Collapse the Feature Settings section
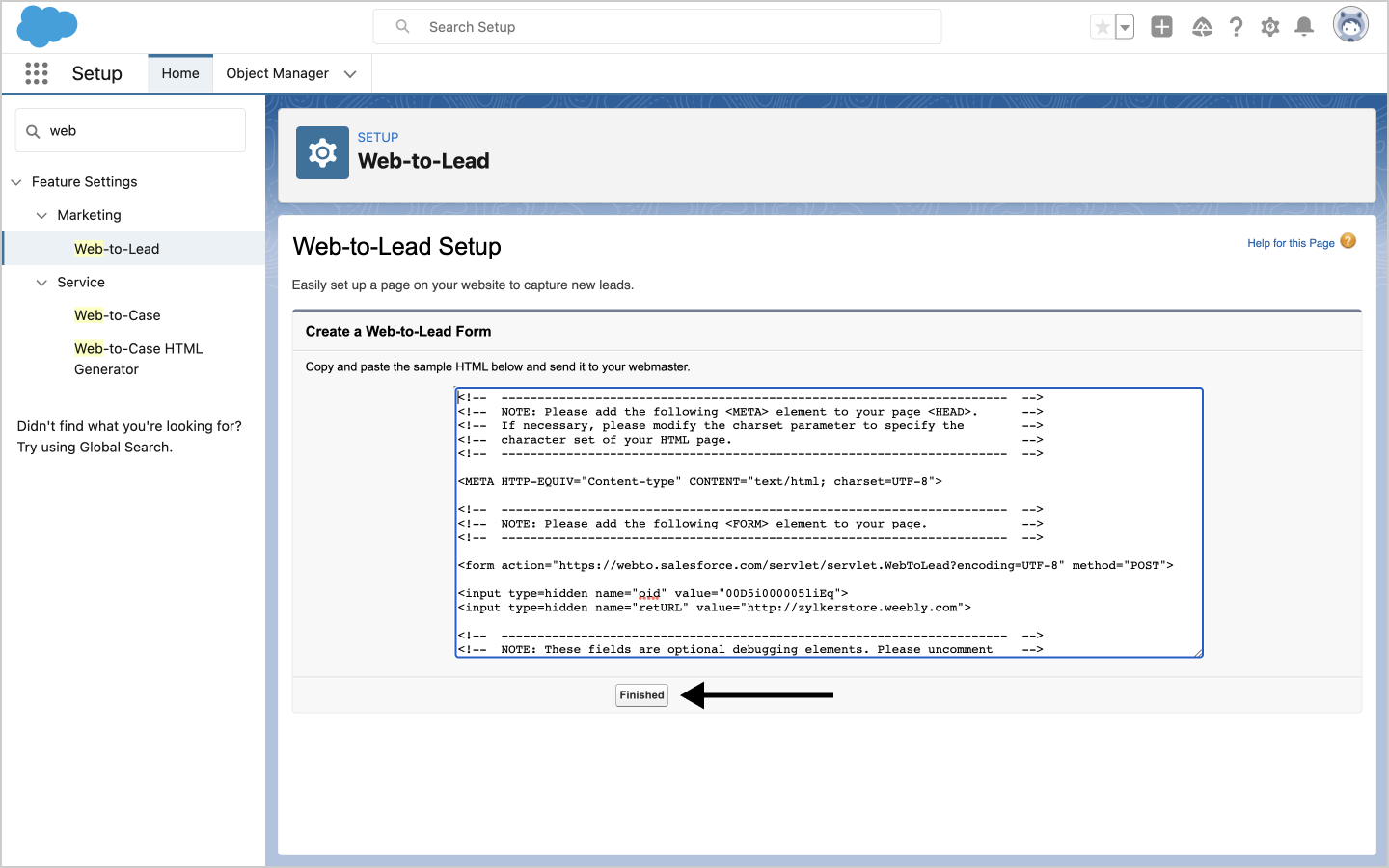 pyautogui.click(x=16, y=182)
